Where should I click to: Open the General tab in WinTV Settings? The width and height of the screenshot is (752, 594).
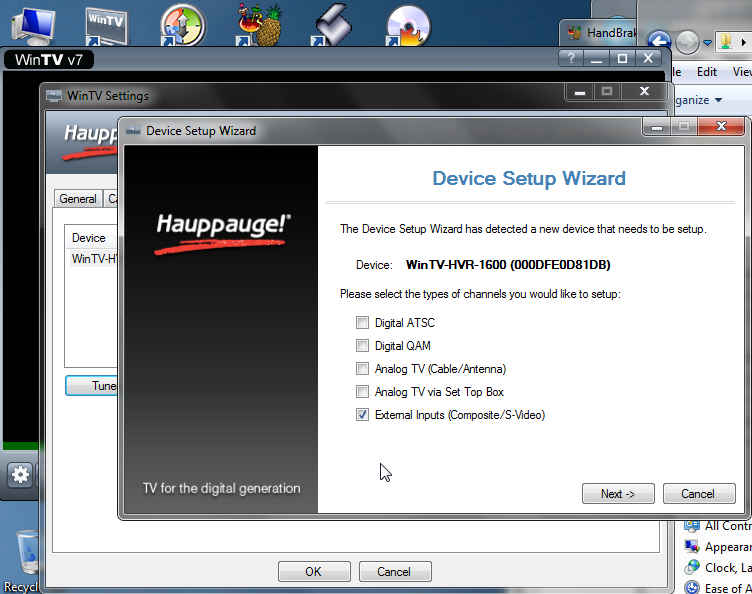pos(78,198)
